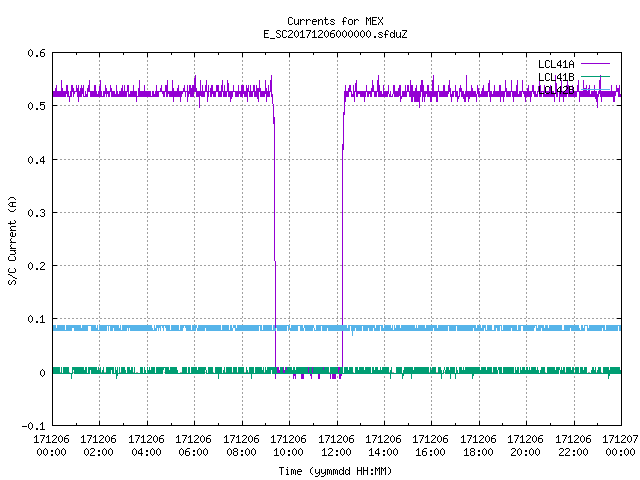This screenshot has width=640, height=480.
Task: Click the 18:00 x-axis tick label
Action: point(478,452)
